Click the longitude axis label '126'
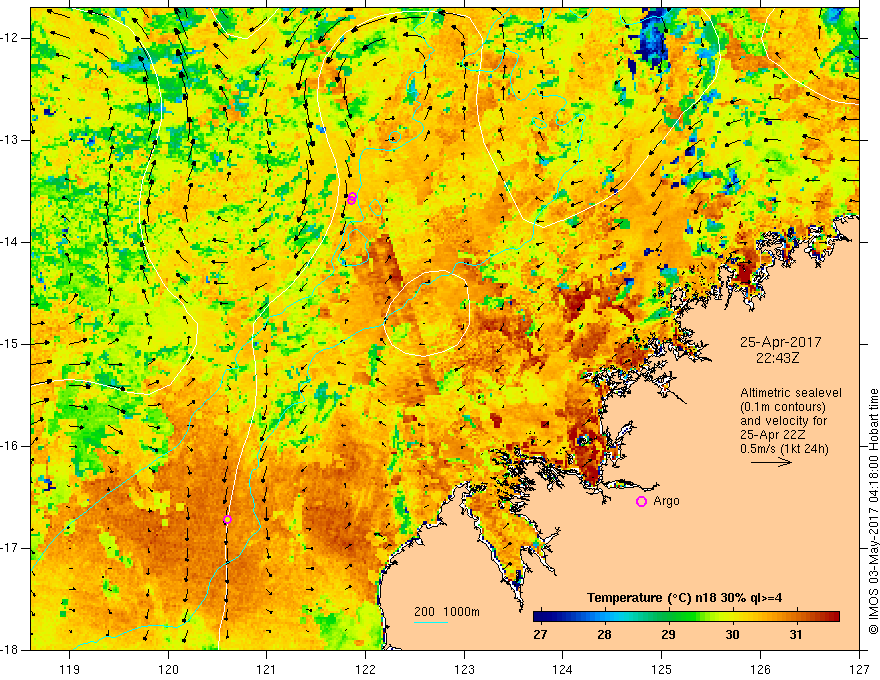Screen dimensions: 880x680 coord(760,669)
